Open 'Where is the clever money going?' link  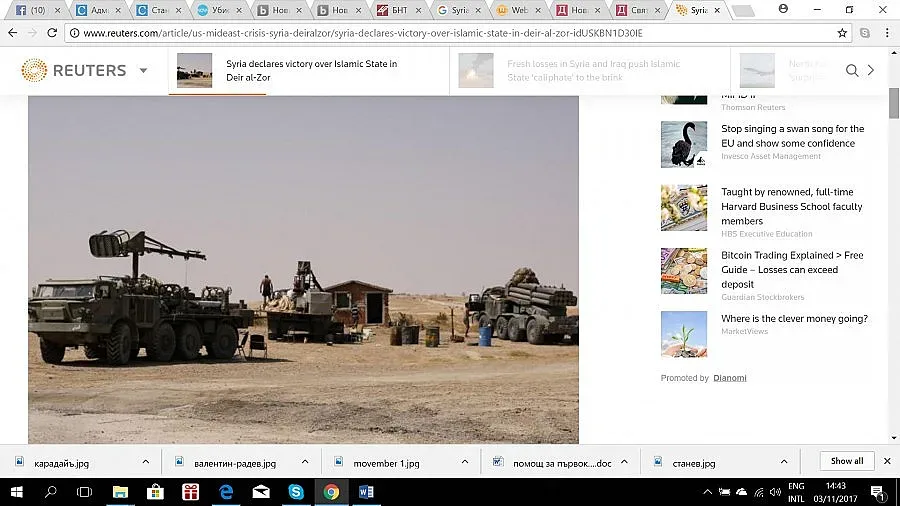tap(794, 319)
